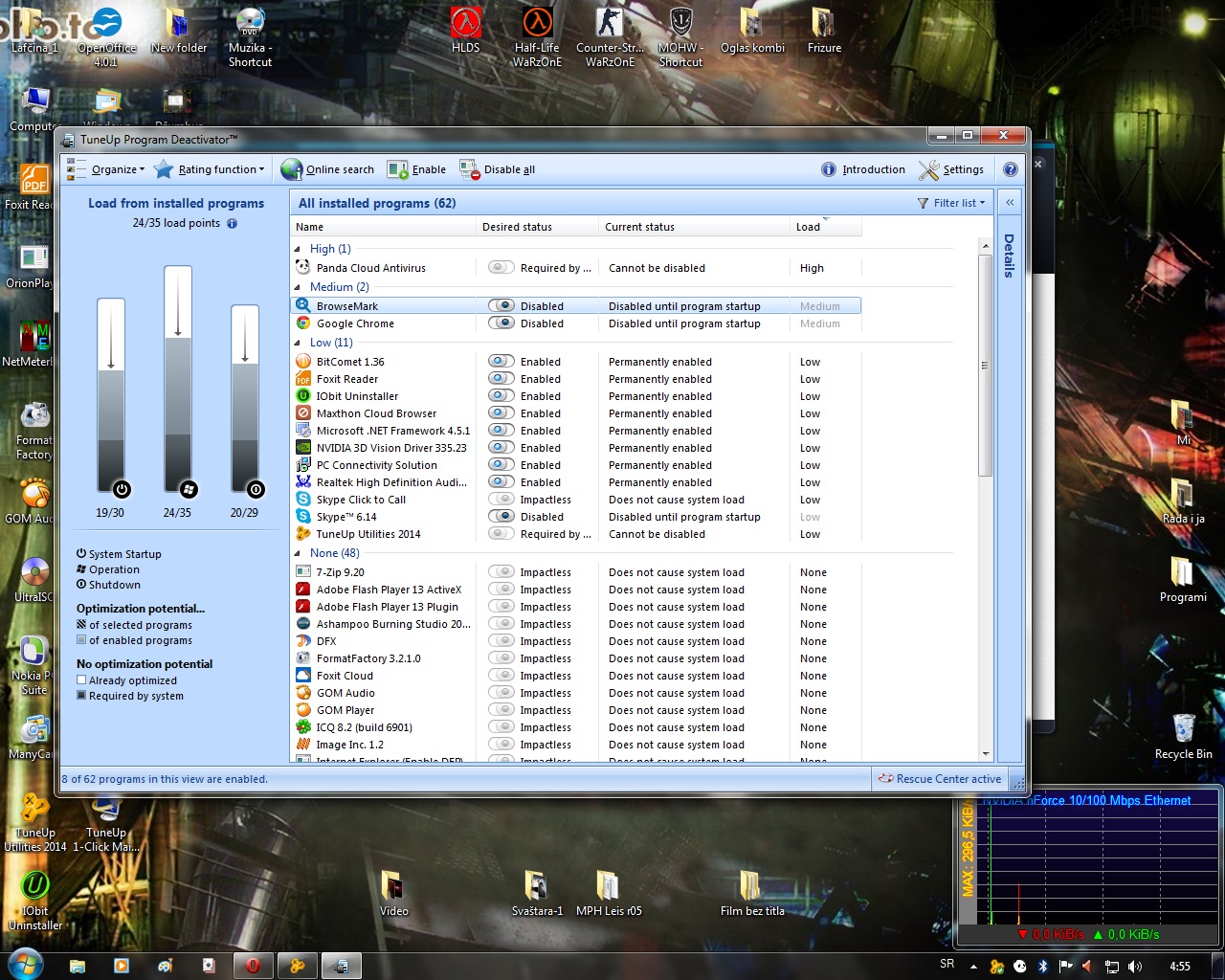
Task: Click the Shutdown load gauge bar
Action: click(245, 398)
